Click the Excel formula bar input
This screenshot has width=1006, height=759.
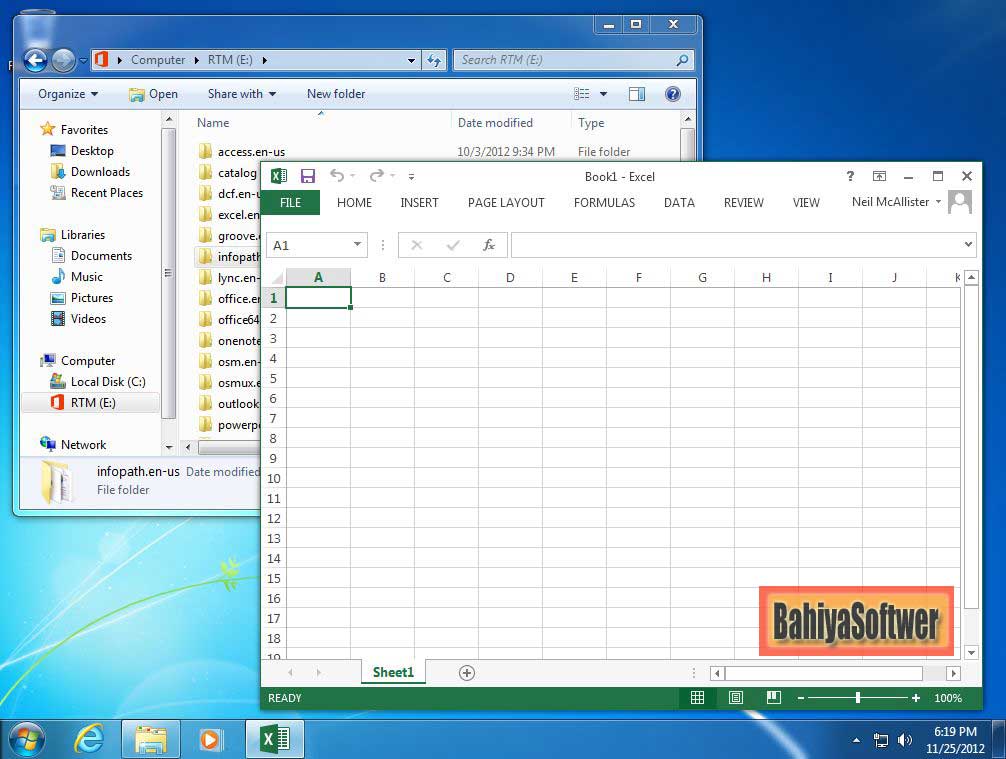(x=737, y=244)
